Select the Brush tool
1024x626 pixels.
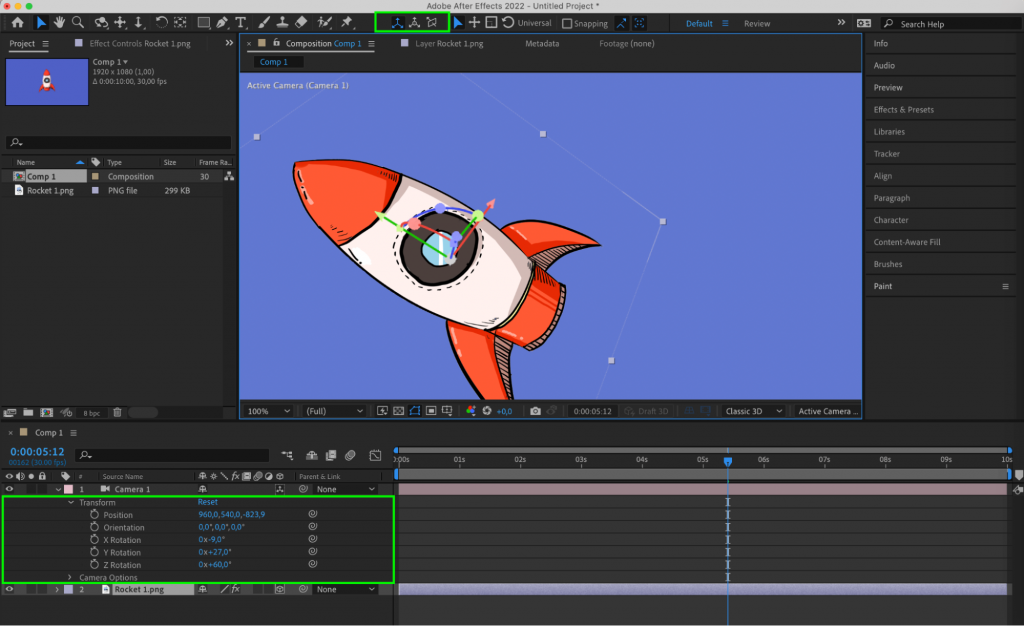pos(263,20)
